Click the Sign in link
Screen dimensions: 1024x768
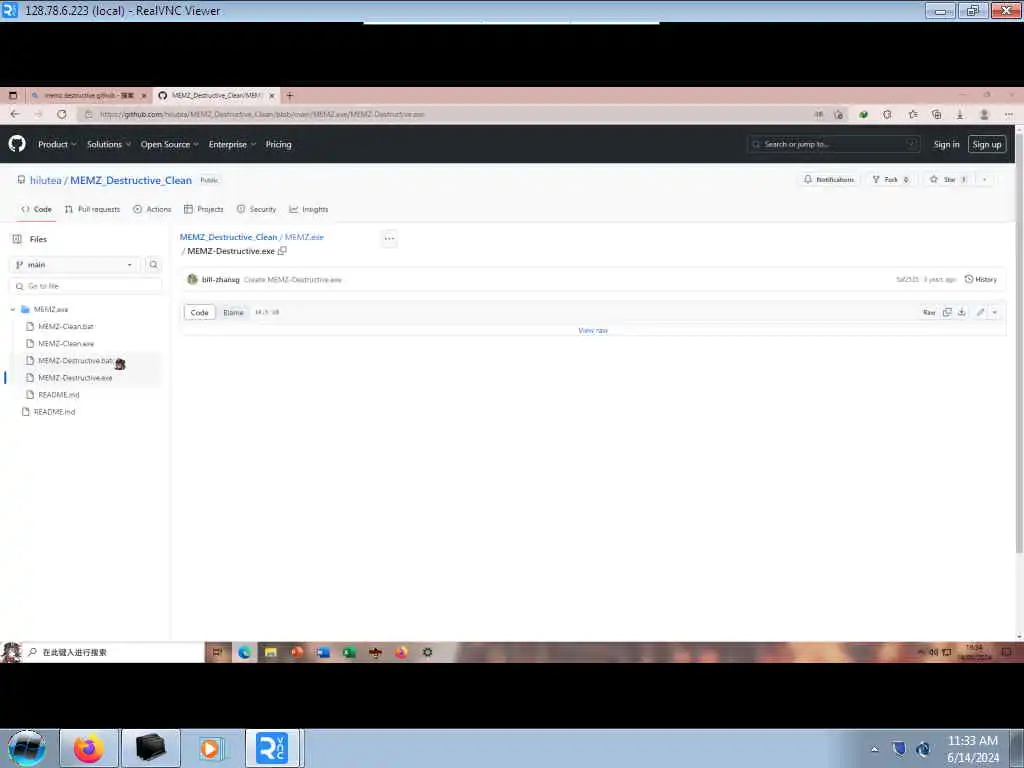pyautogui.click(x=946, y=144)
